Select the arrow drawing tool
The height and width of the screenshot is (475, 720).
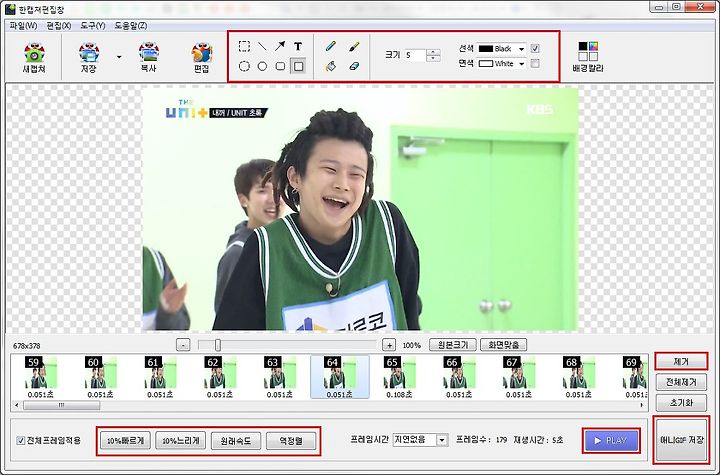tap(280, 46)
